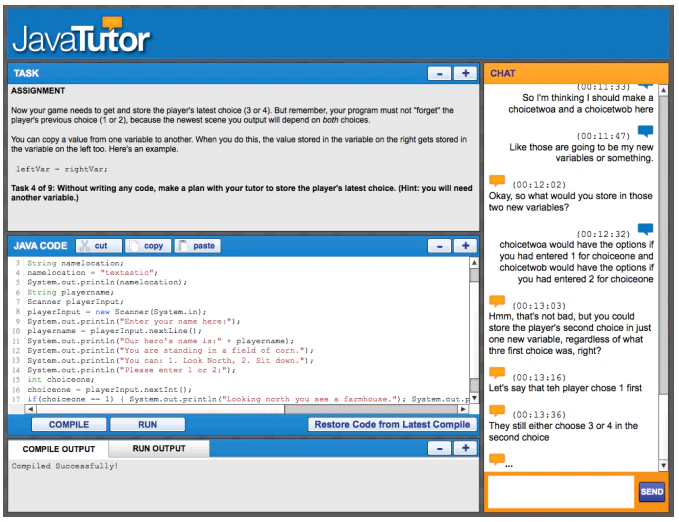Click chat scrollbar up arrow
This screenshot has width=679, height=522.
663,90
